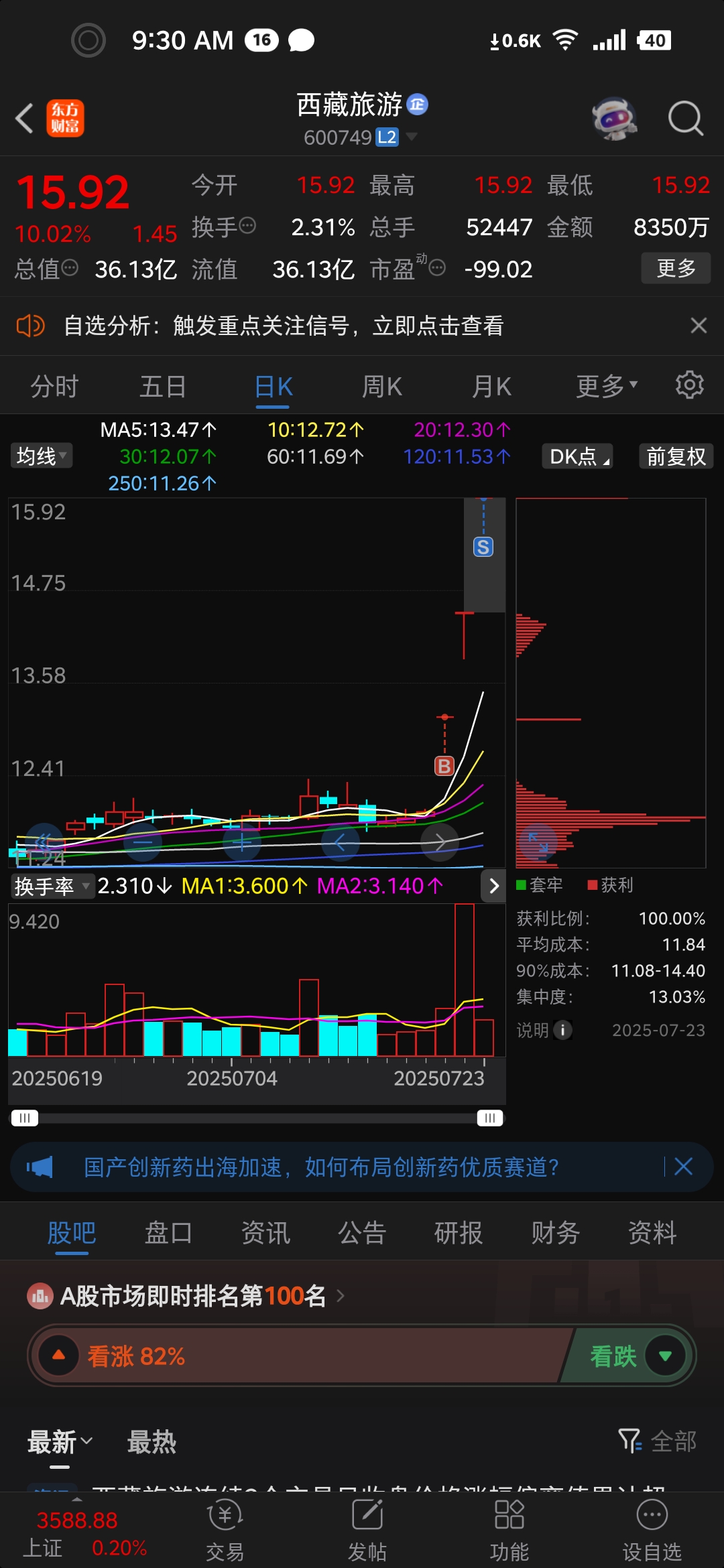The height and width of the screenshot is (1568, 724).
Task: Close the 创新药 promotional banner
Action: [683, 1167]
